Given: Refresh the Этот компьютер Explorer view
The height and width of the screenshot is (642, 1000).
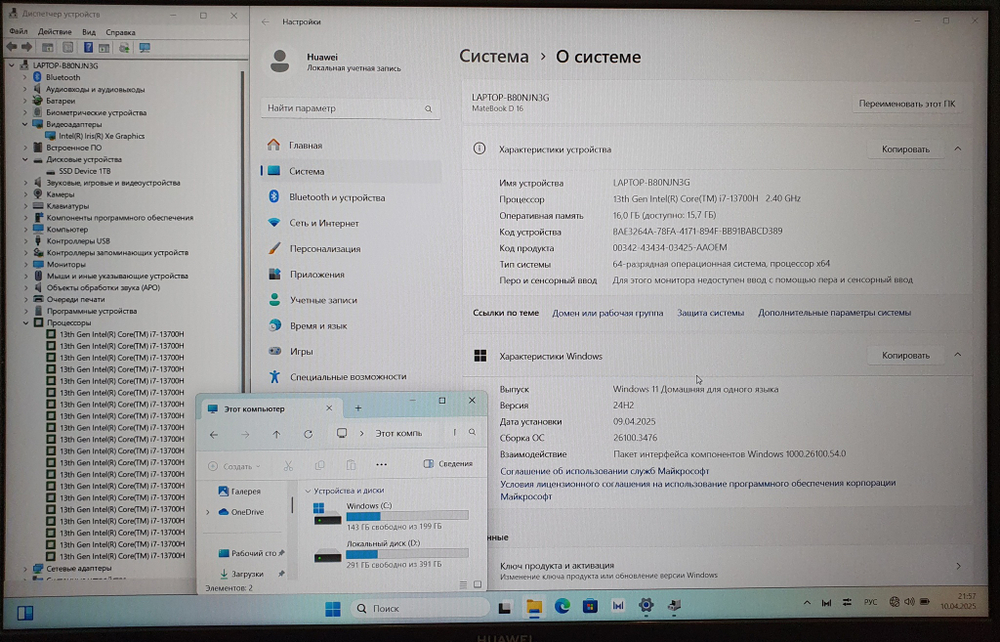Looking at the screenshot, I should pos(308,433).
